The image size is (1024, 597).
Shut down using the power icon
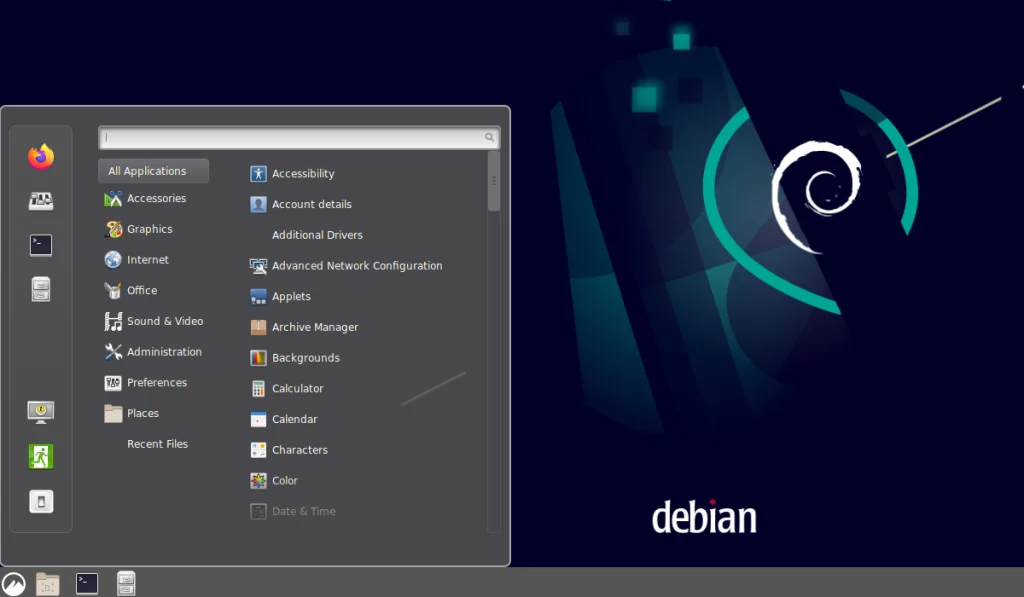pos(40,501)
